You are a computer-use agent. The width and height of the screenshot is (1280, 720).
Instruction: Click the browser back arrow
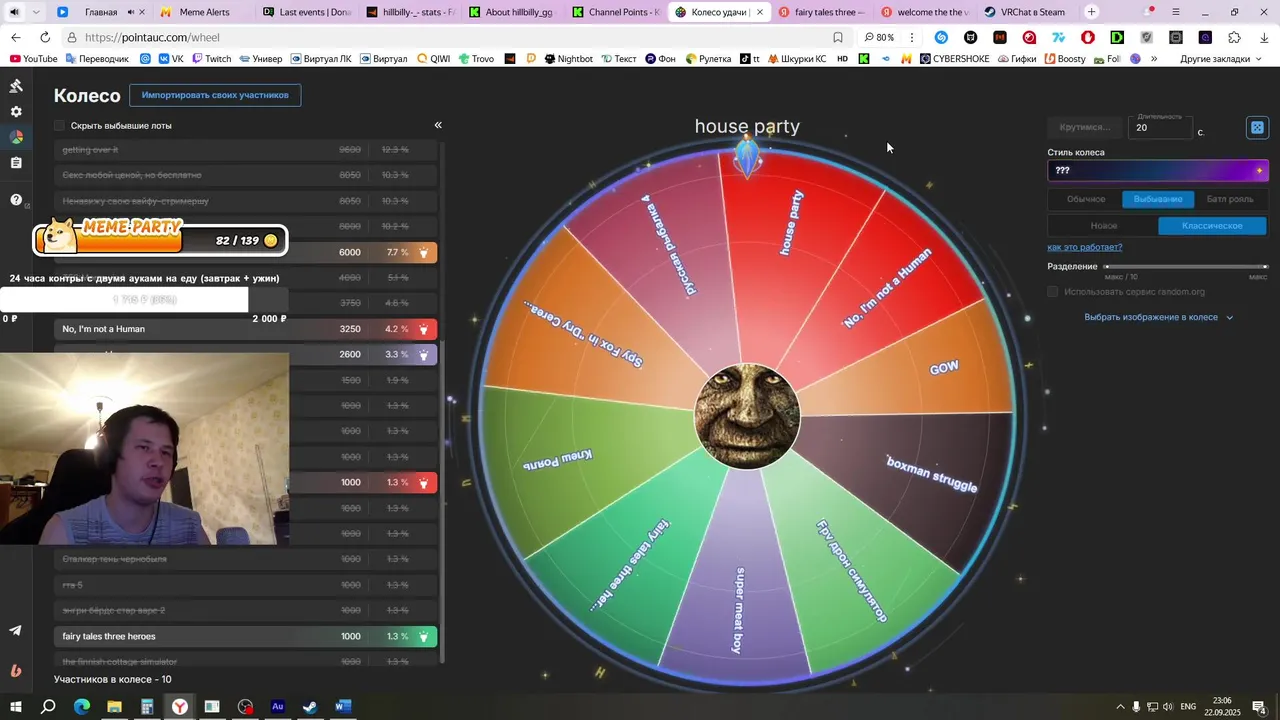point(16,37)
